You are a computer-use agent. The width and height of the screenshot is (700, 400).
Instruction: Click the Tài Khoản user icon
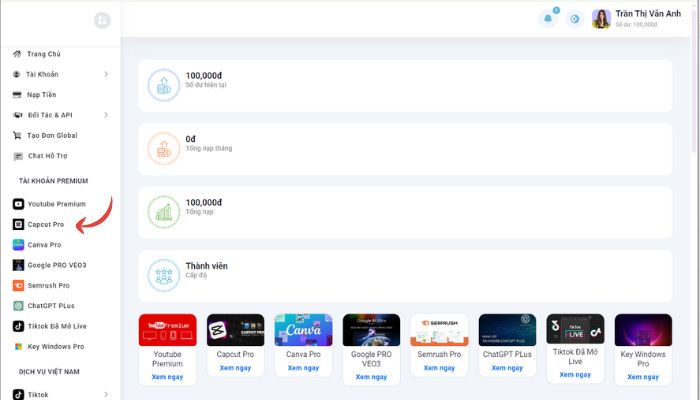click(x=17, y=74)
